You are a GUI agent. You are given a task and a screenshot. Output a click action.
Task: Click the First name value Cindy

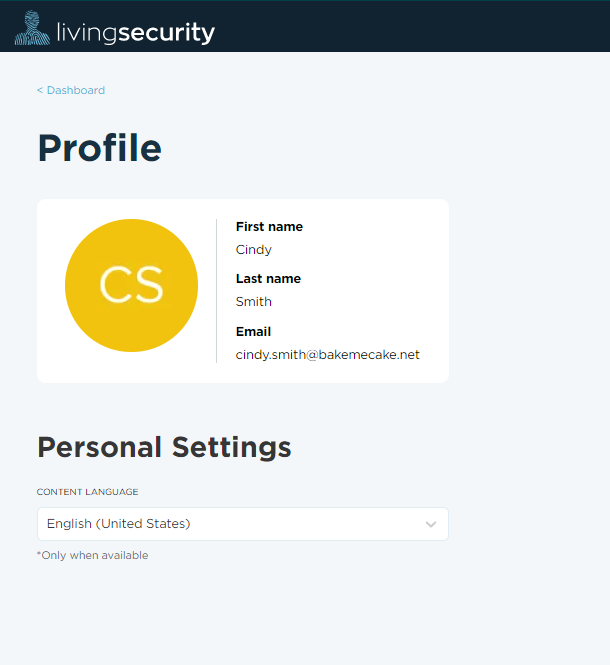(254, 250)
